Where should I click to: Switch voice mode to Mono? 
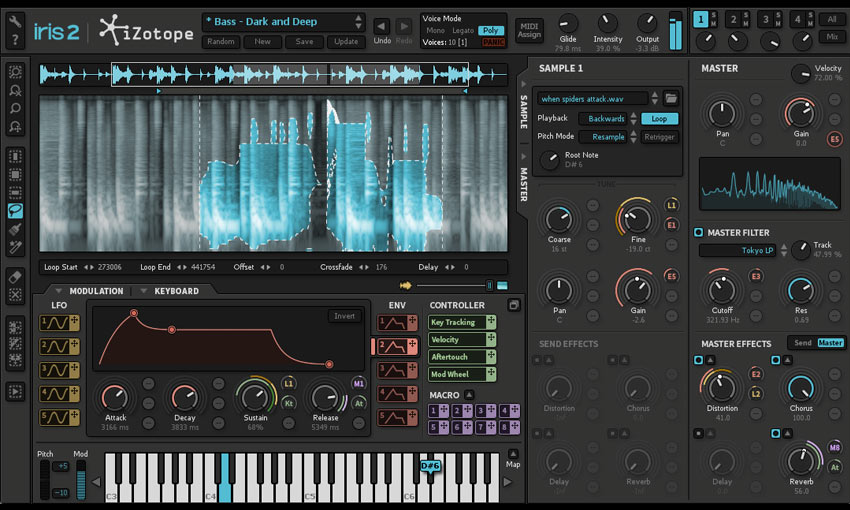click(436, 31)
